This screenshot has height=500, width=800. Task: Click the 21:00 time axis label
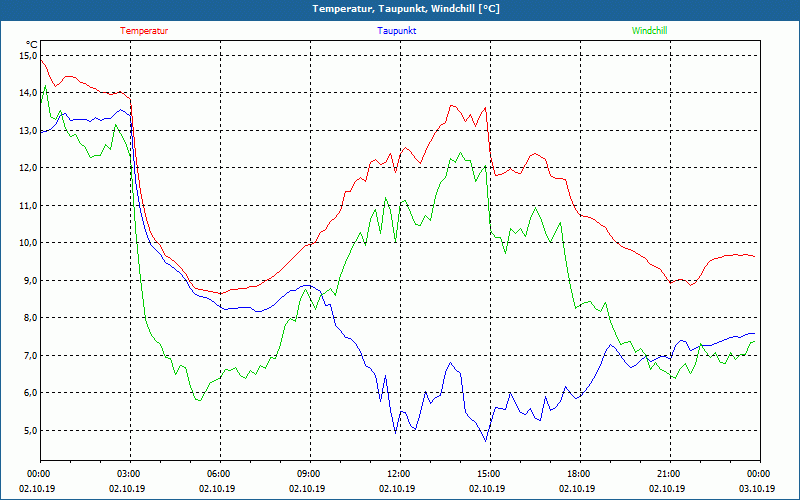[670, 474]
